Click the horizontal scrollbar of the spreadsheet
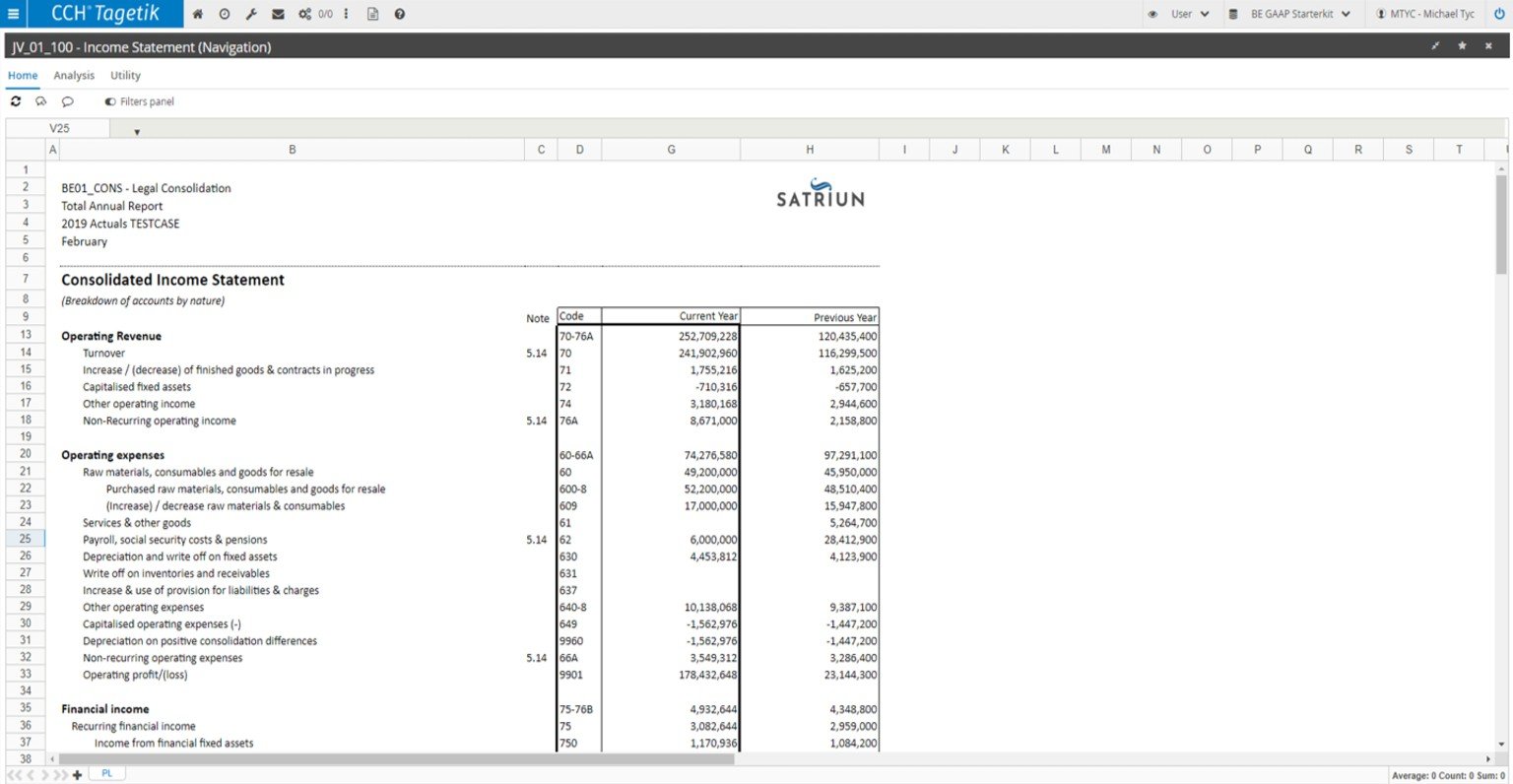The width and height of the screenshot is (1513, 784). (396, 759)
